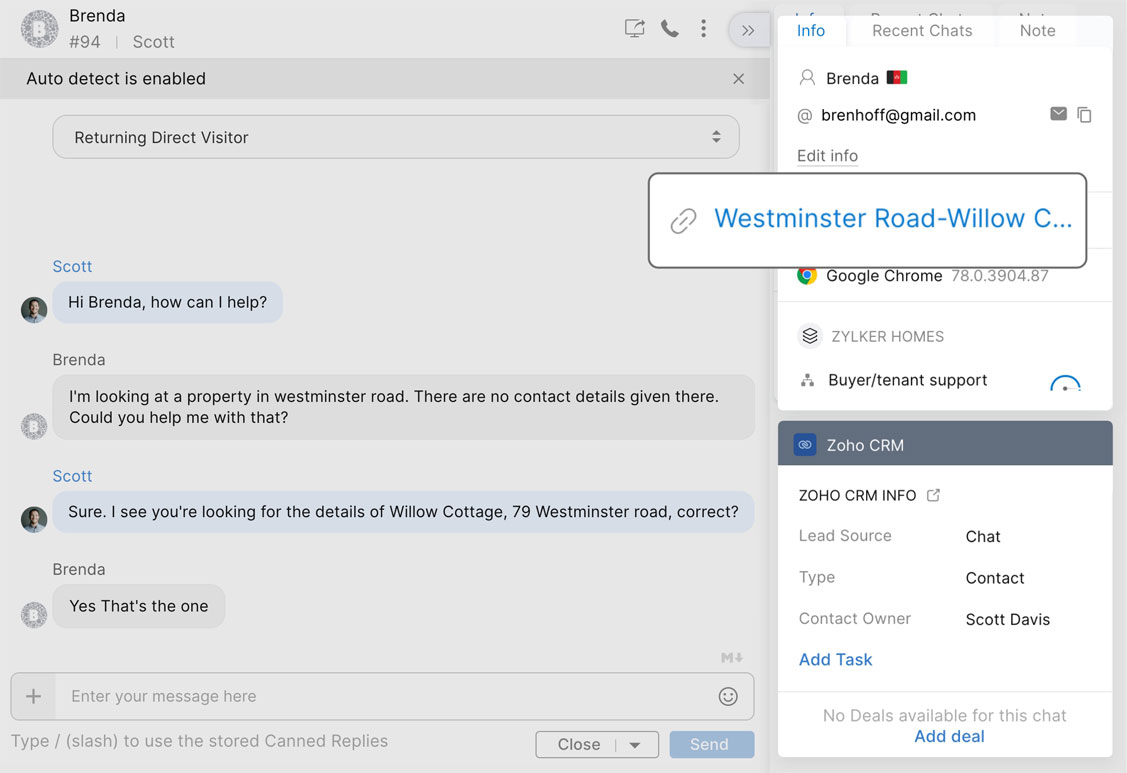
Task: Click Add deal for this chat
Action: click(x=949, y=736)
